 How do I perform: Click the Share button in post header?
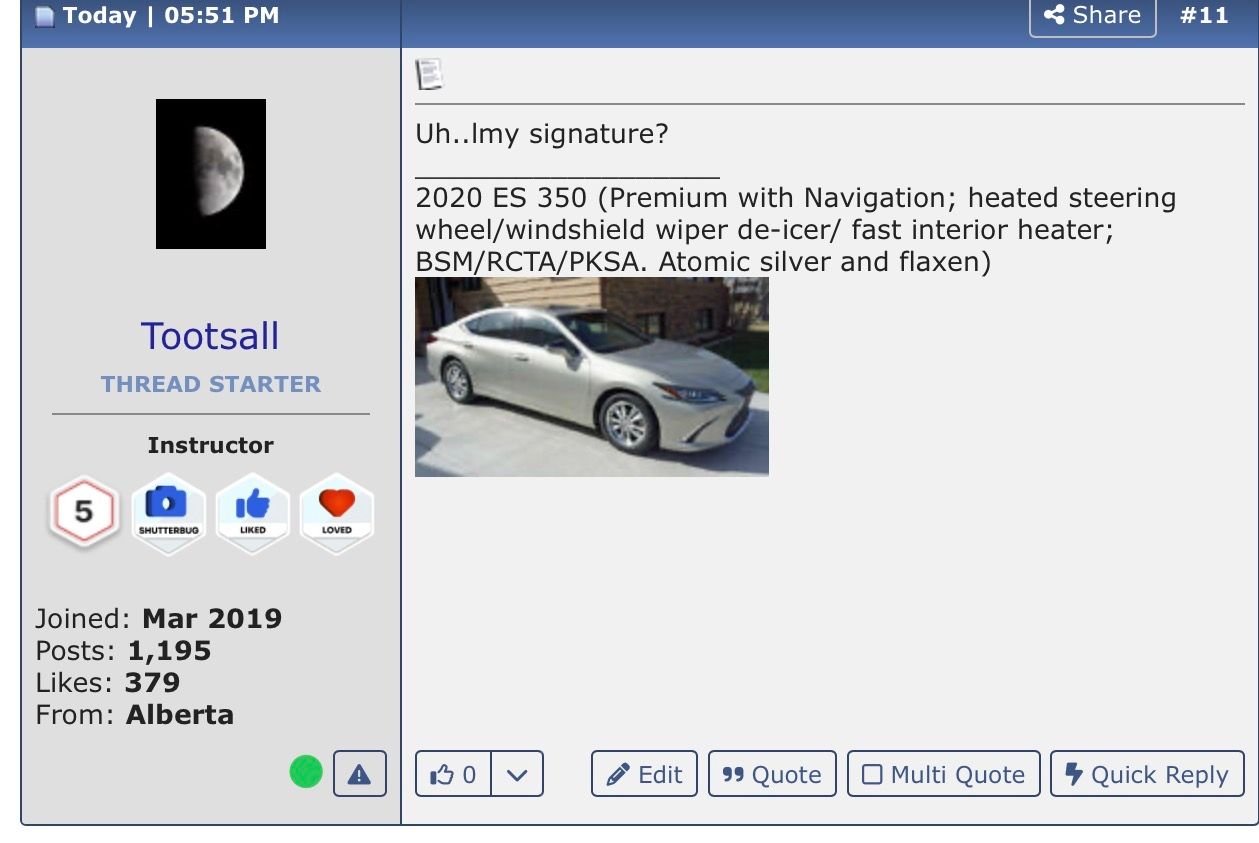point(1092,16)
